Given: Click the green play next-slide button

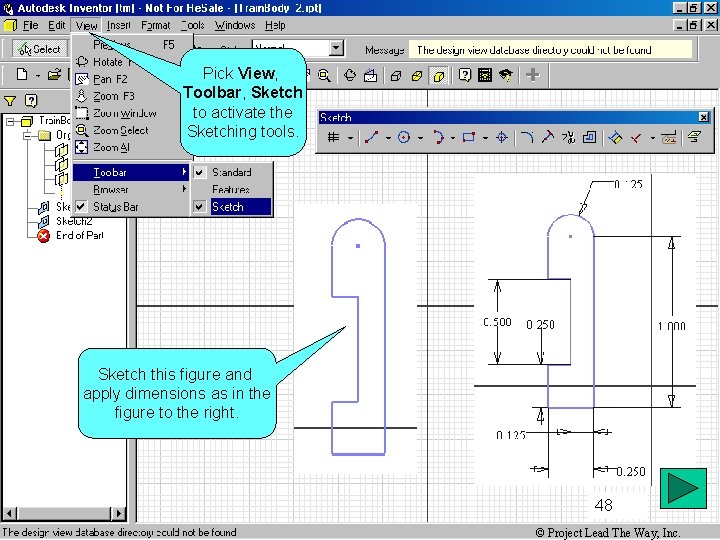Looking at the screenshot, I should (x=683, y=488).
